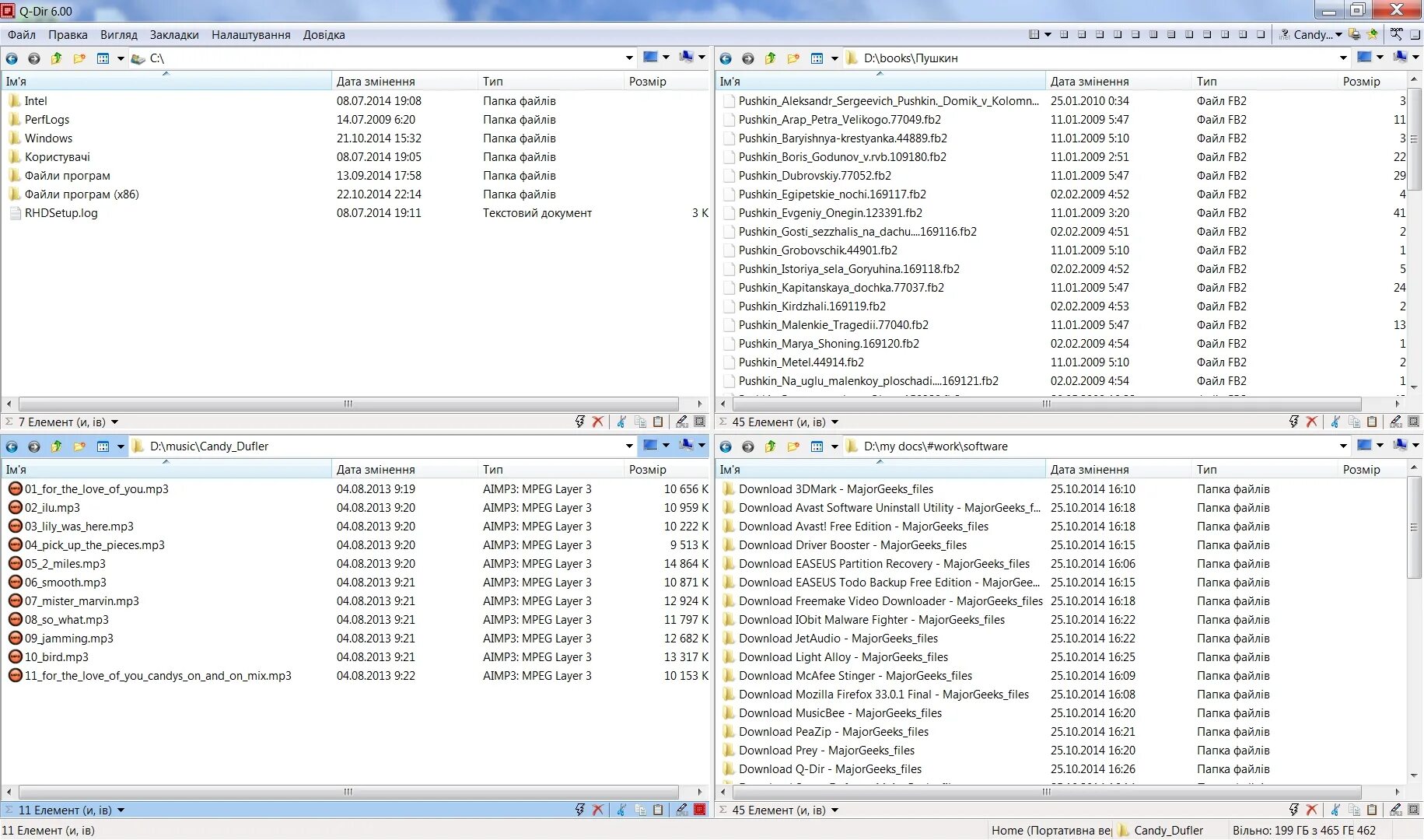Create new folder in Candy_Dufler pane
Screen dimensions: 1424x840
pos(79,446)
